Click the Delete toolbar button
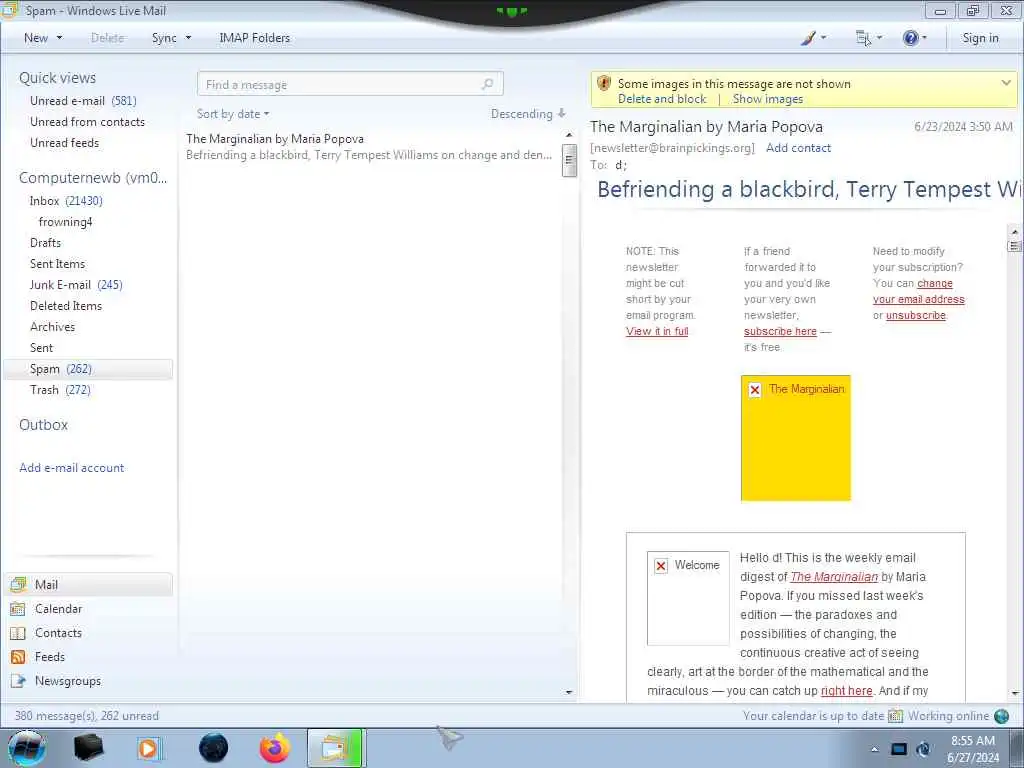 (x=107, y=38)
